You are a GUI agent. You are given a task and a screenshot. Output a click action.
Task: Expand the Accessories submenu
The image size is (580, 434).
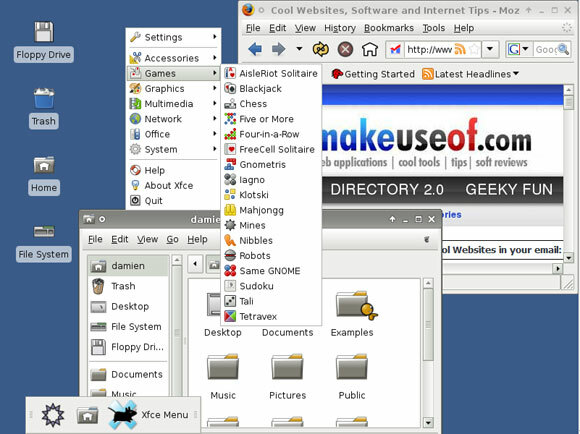[x=173, y=58]
